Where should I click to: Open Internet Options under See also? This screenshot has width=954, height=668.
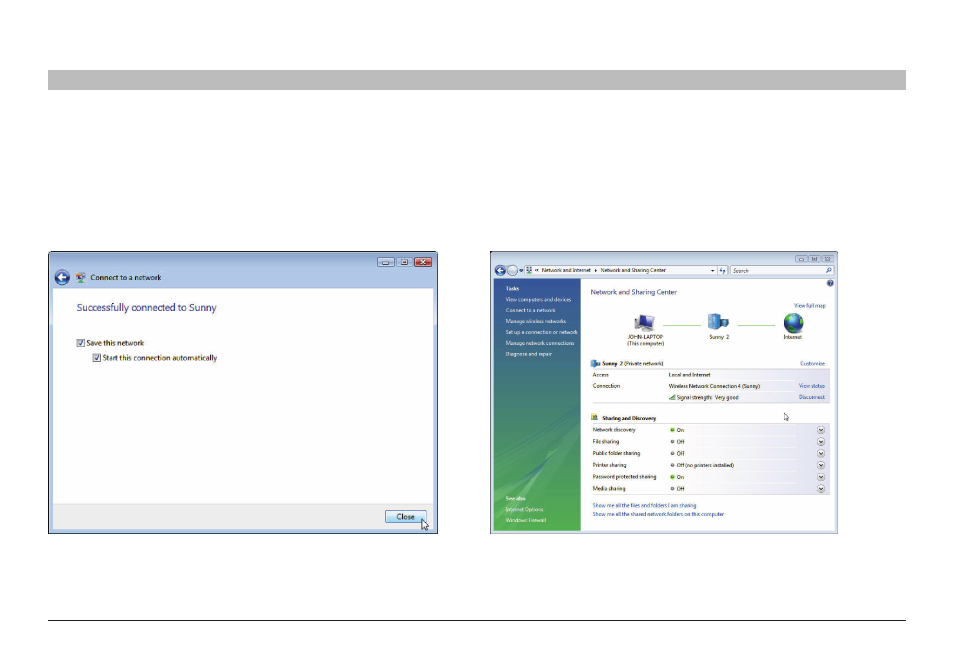pos(524,509)
